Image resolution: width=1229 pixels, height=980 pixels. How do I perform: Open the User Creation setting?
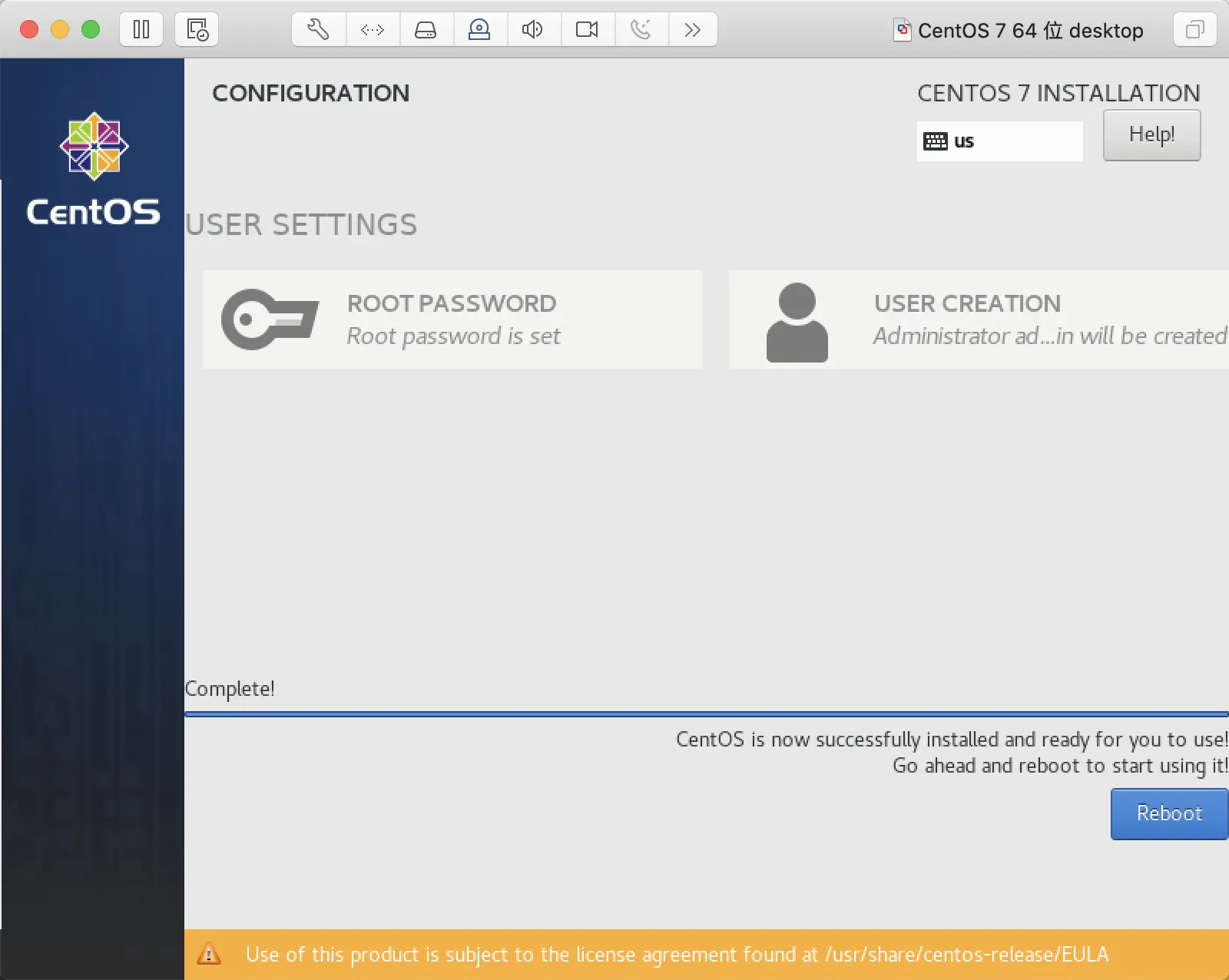tap(979, 319)
